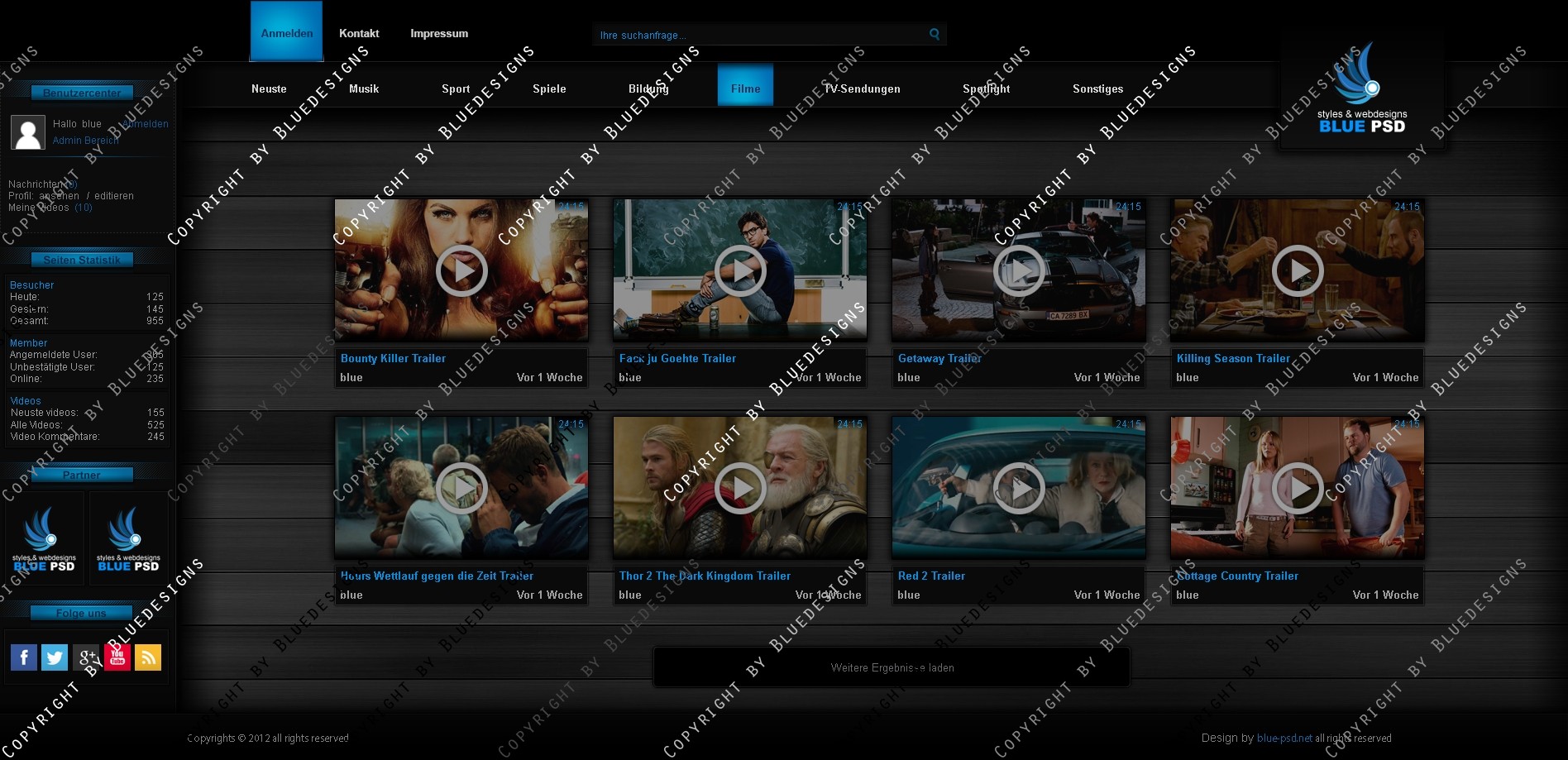This screenshot has width=1568, height=760.
Task: Click the Folge uns panel header
Action: [x=81, y=613]
